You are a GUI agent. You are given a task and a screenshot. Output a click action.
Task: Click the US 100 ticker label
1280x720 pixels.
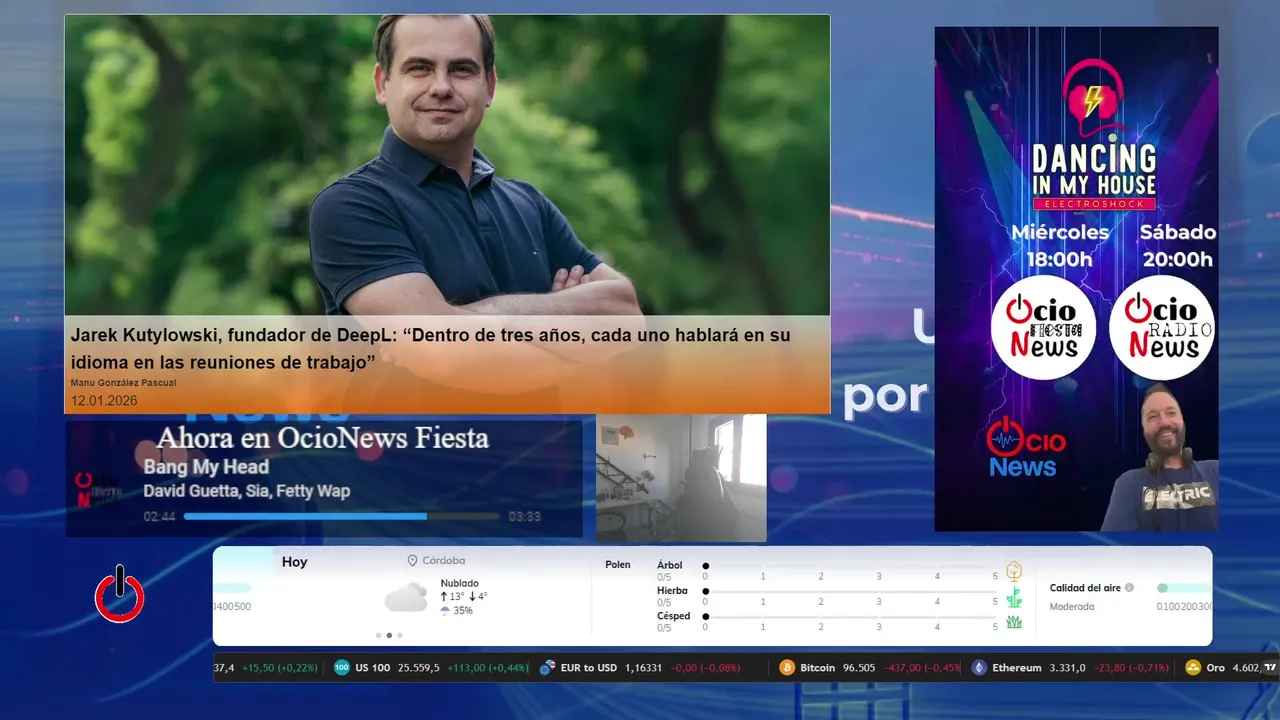pyautogui.click(x=373, y=667)
